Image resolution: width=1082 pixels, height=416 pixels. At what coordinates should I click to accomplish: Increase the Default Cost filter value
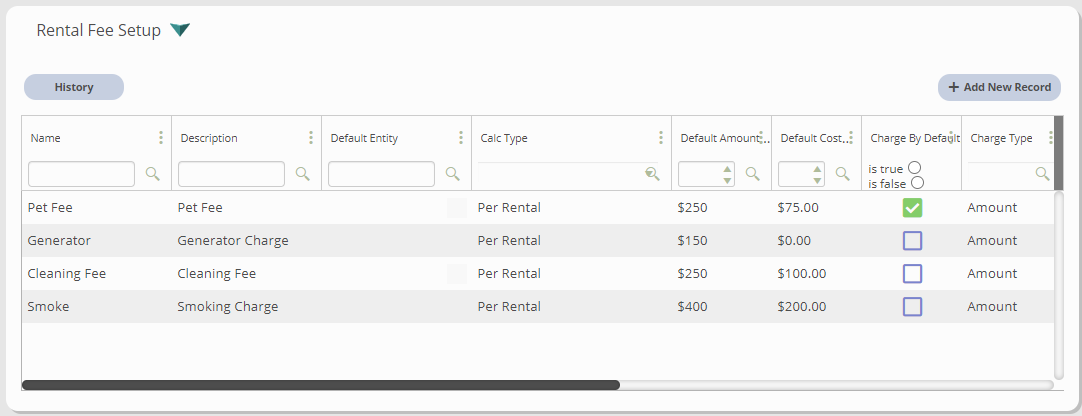(818, 168)
